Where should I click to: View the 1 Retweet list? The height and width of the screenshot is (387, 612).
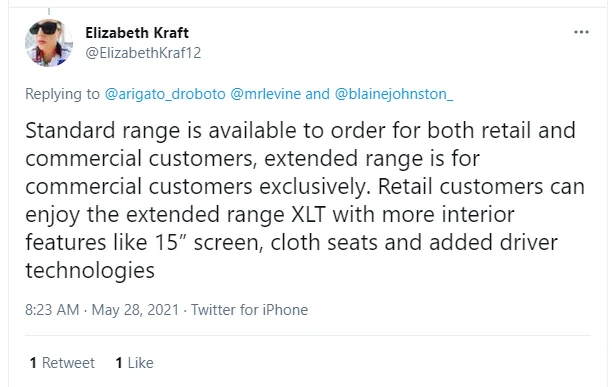(x=62, y=363)
